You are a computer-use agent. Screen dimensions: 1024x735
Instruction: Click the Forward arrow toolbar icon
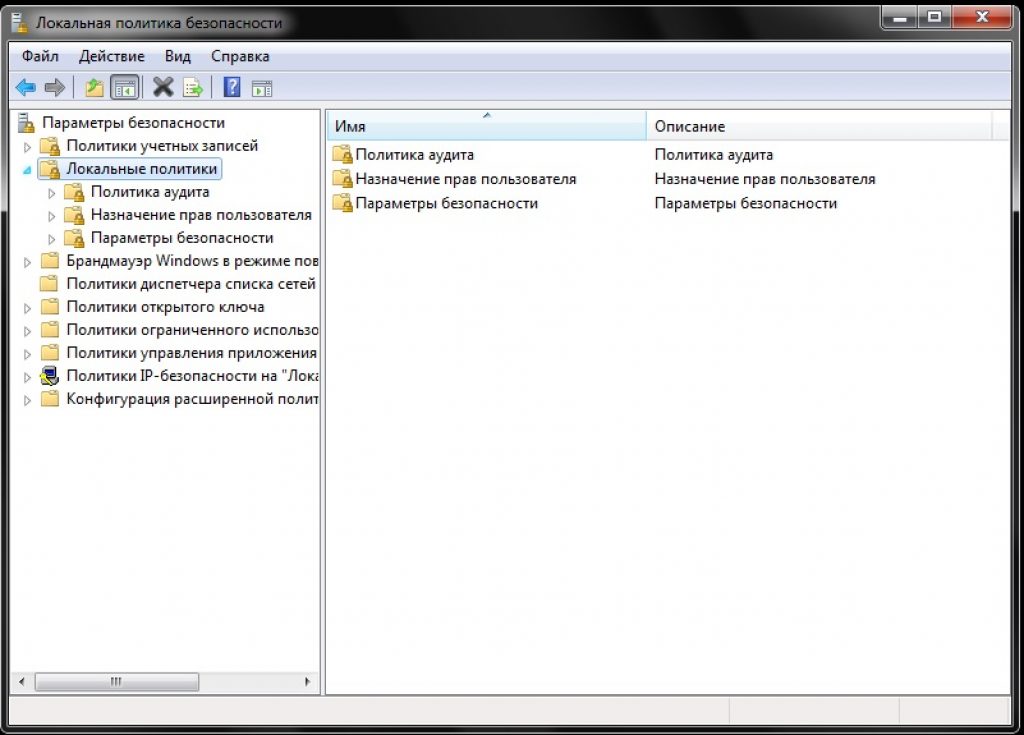pyautogui.click(x=55, y=87)
